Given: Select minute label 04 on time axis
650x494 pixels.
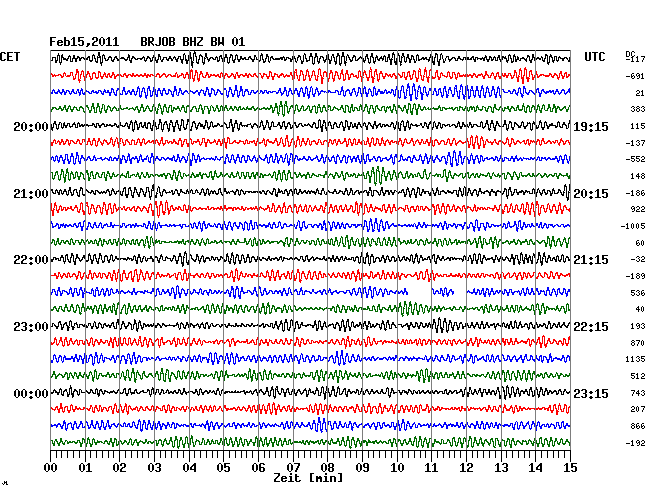Looking at the screenshot, I should pos(189,468).
